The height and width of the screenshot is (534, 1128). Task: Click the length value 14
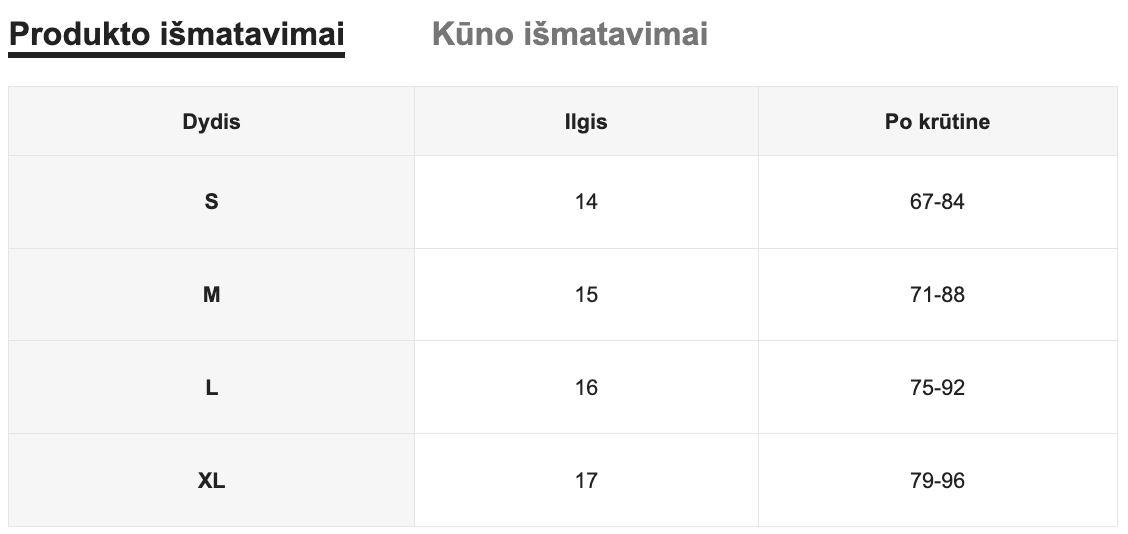[x=586, y=202]
